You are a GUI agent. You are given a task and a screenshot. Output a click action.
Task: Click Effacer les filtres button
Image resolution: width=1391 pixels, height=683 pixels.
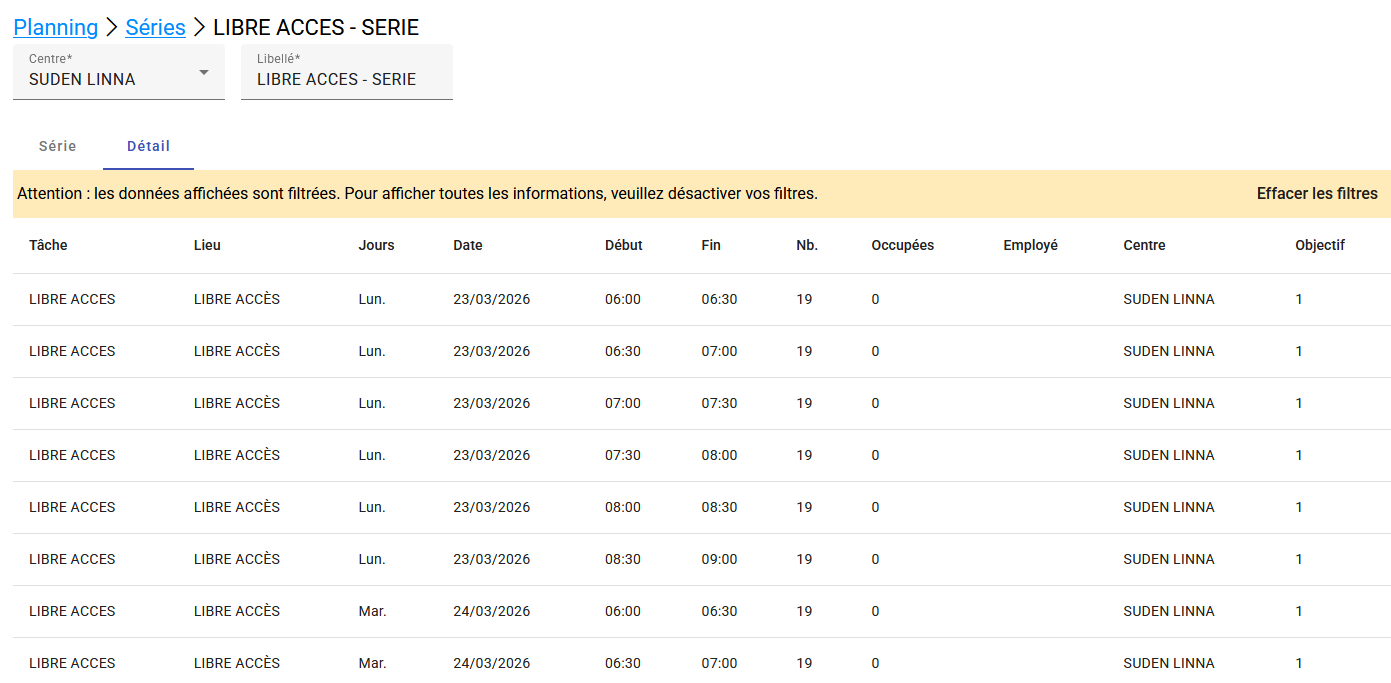[1316, 194]
